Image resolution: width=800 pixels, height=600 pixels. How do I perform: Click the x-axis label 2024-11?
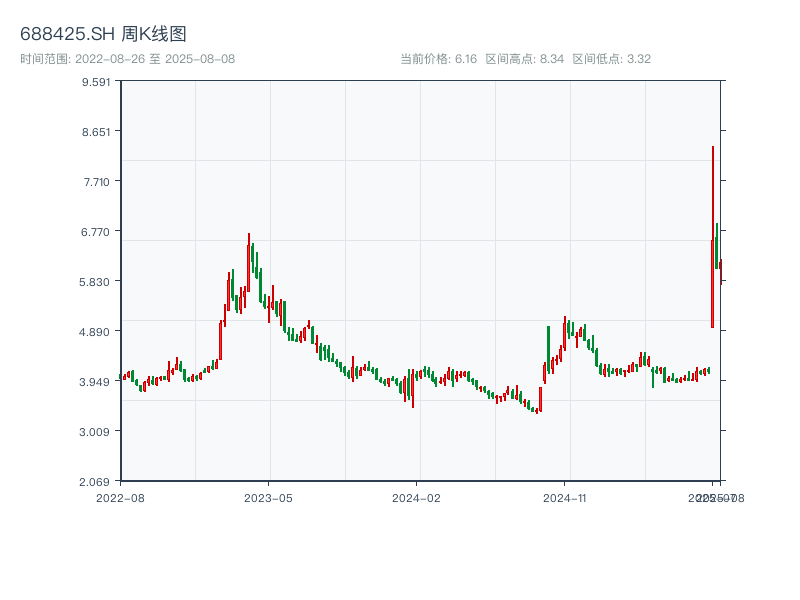click(x=564, y=498)
